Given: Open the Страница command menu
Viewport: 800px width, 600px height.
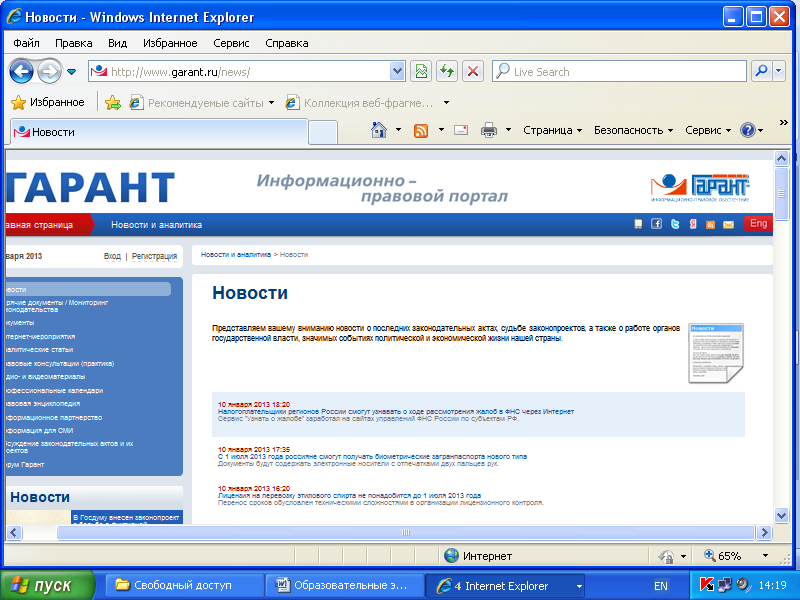Looking at the screenshot, I should (553, 130).
